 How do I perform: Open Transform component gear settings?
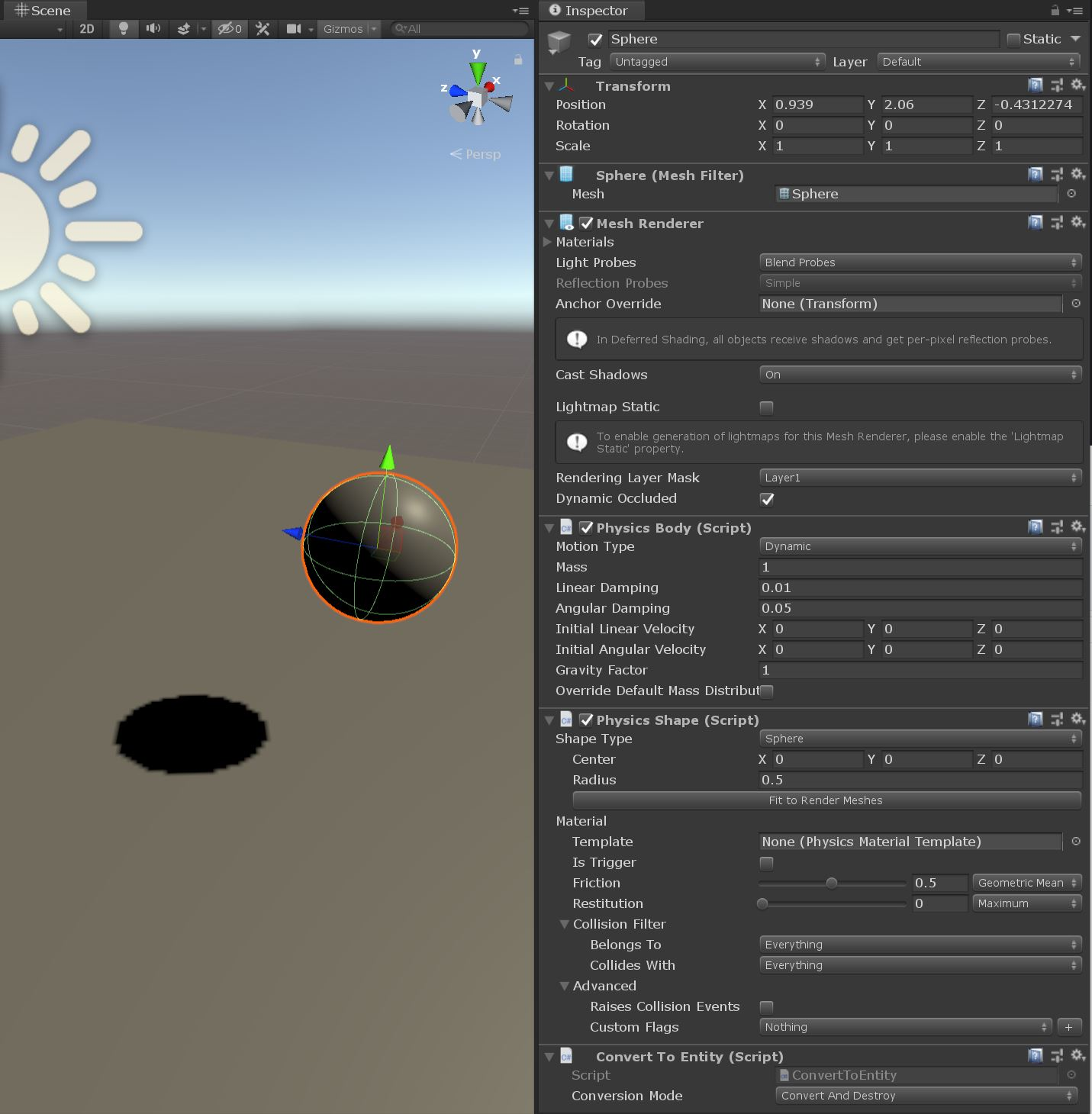[x=1078, y=85]
